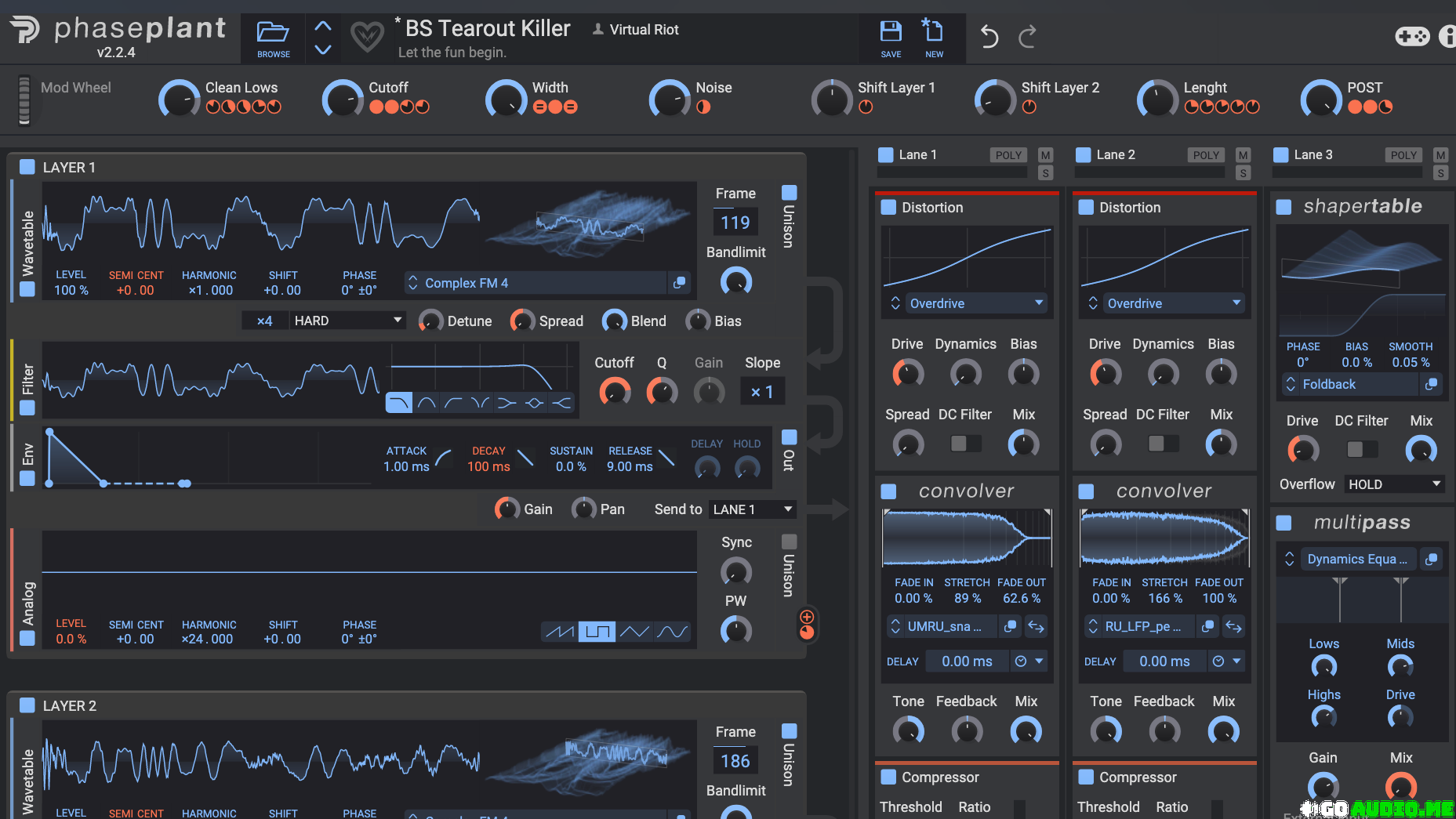Click the reverse icon in Lane 1 convolver
The width and height of the screenshot is (1456, 819).
(x=1036, y=626)
